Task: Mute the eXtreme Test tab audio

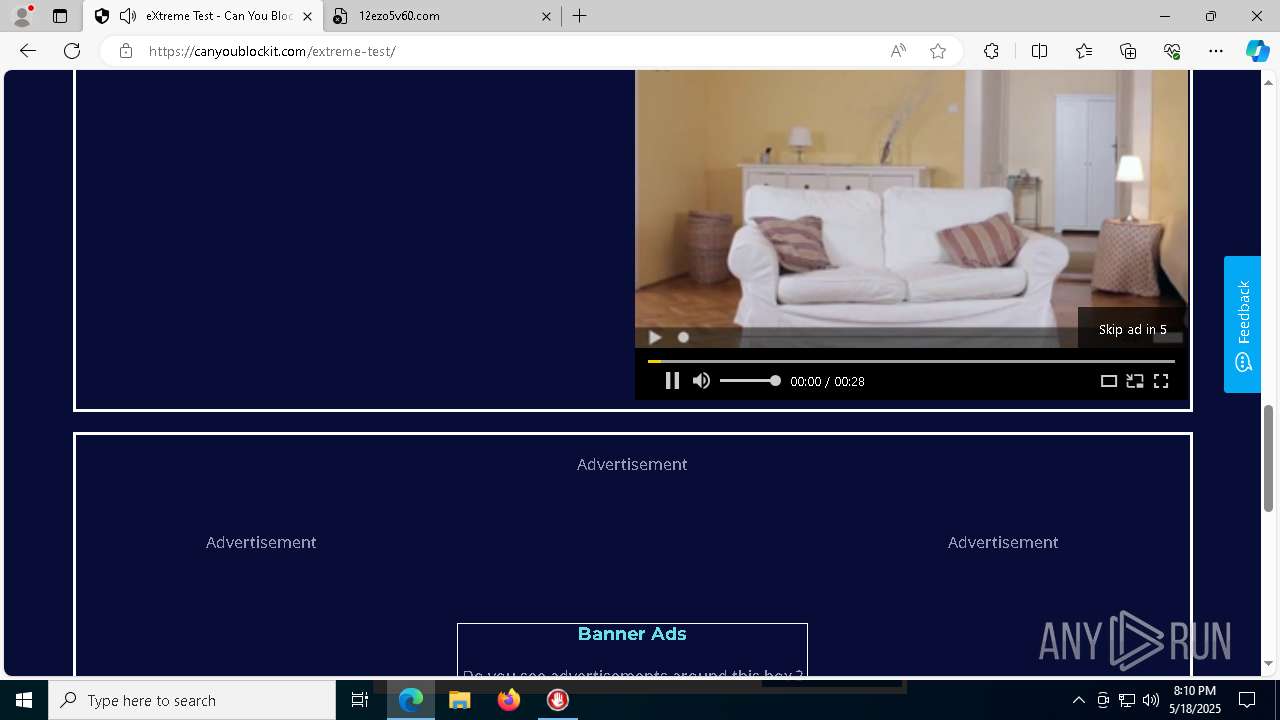Action: tap(128, 16)
